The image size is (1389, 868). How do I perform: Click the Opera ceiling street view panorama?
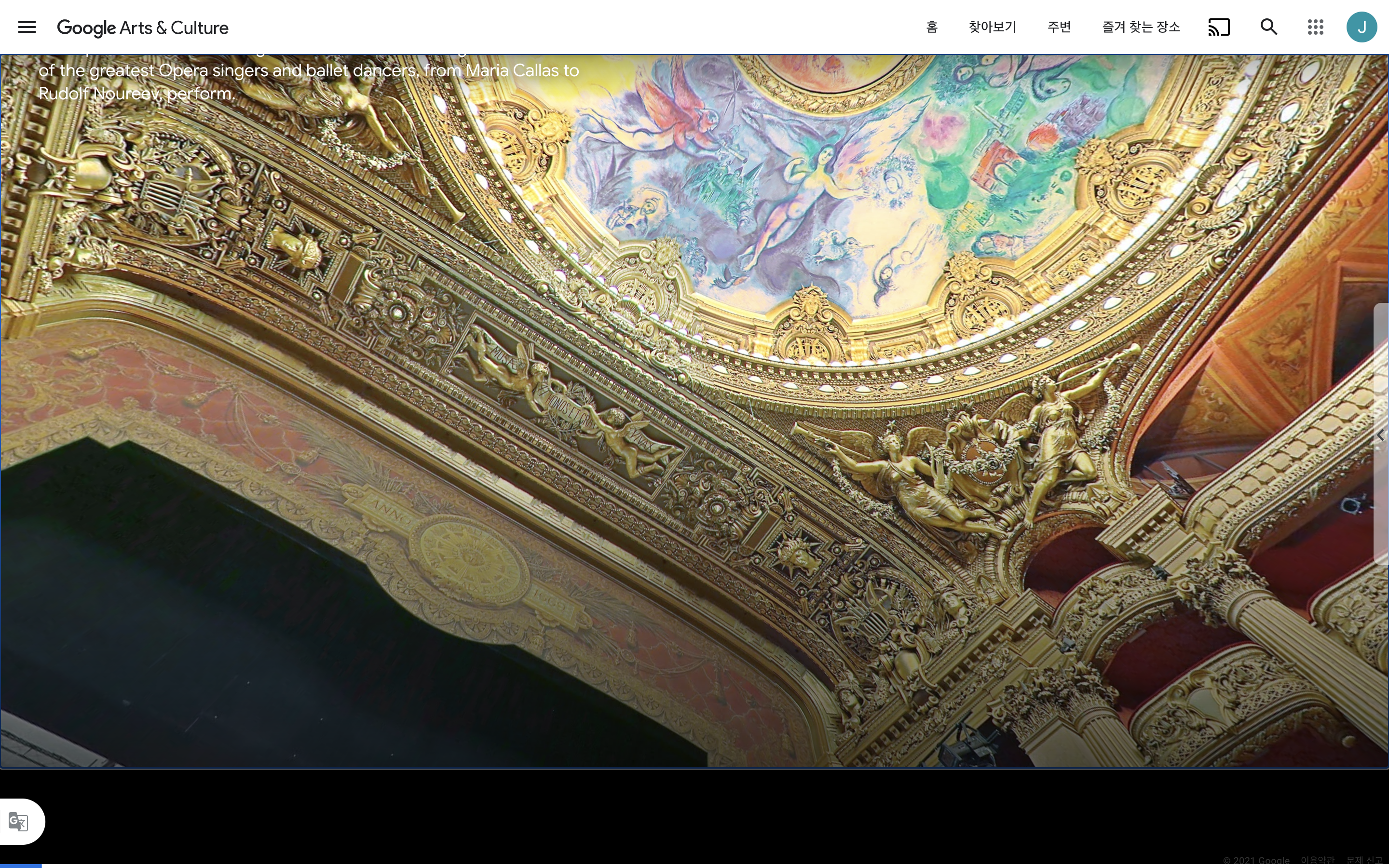694,411
